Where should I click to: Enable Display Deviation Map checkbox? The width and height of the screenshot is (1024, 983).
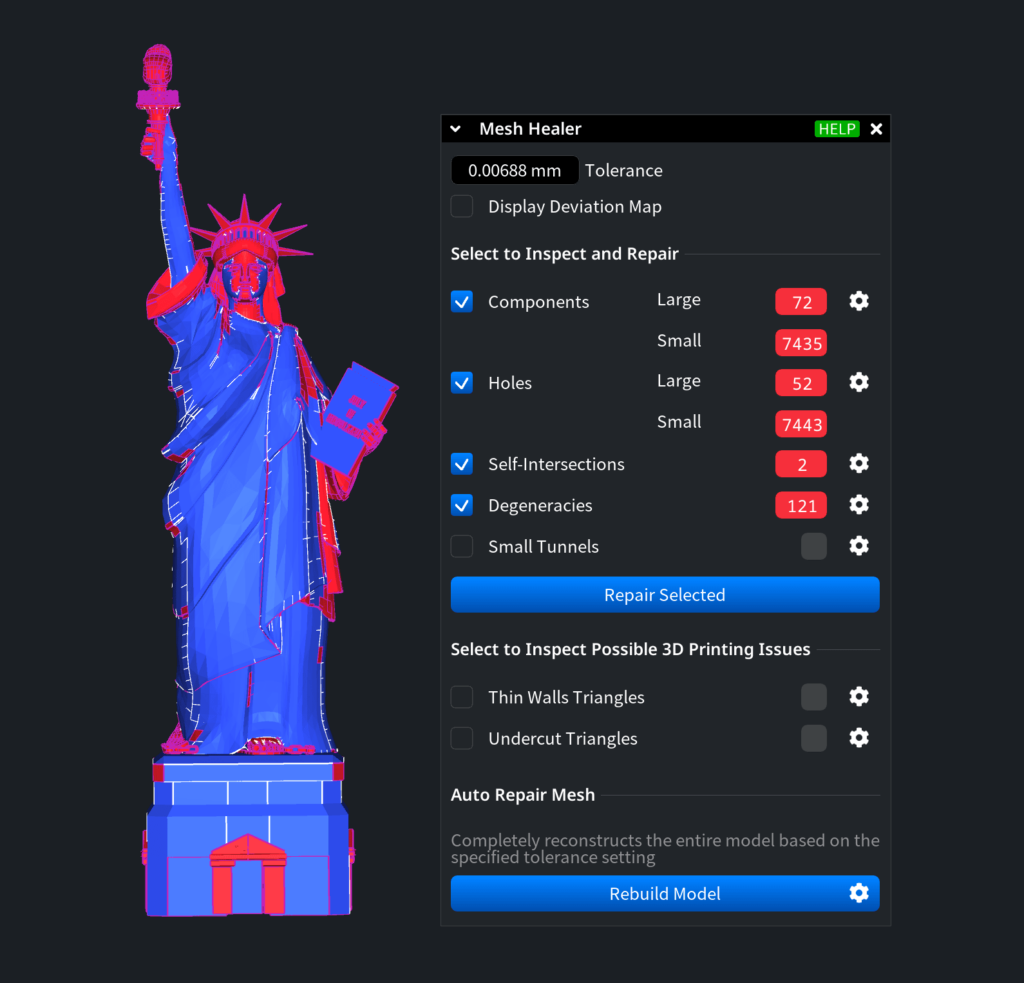point(462,207)
